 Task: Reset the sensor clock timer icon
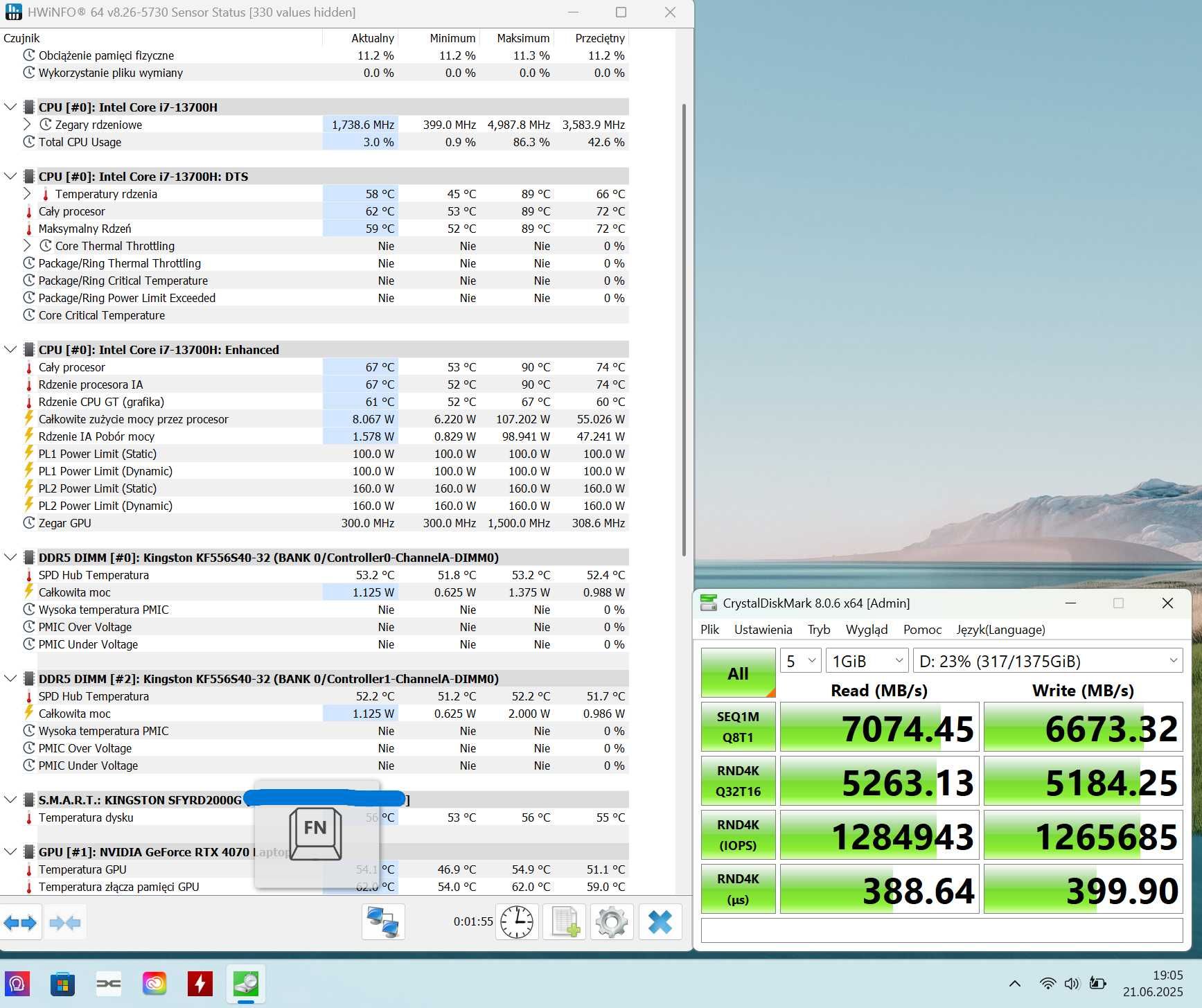pos(517,923)
